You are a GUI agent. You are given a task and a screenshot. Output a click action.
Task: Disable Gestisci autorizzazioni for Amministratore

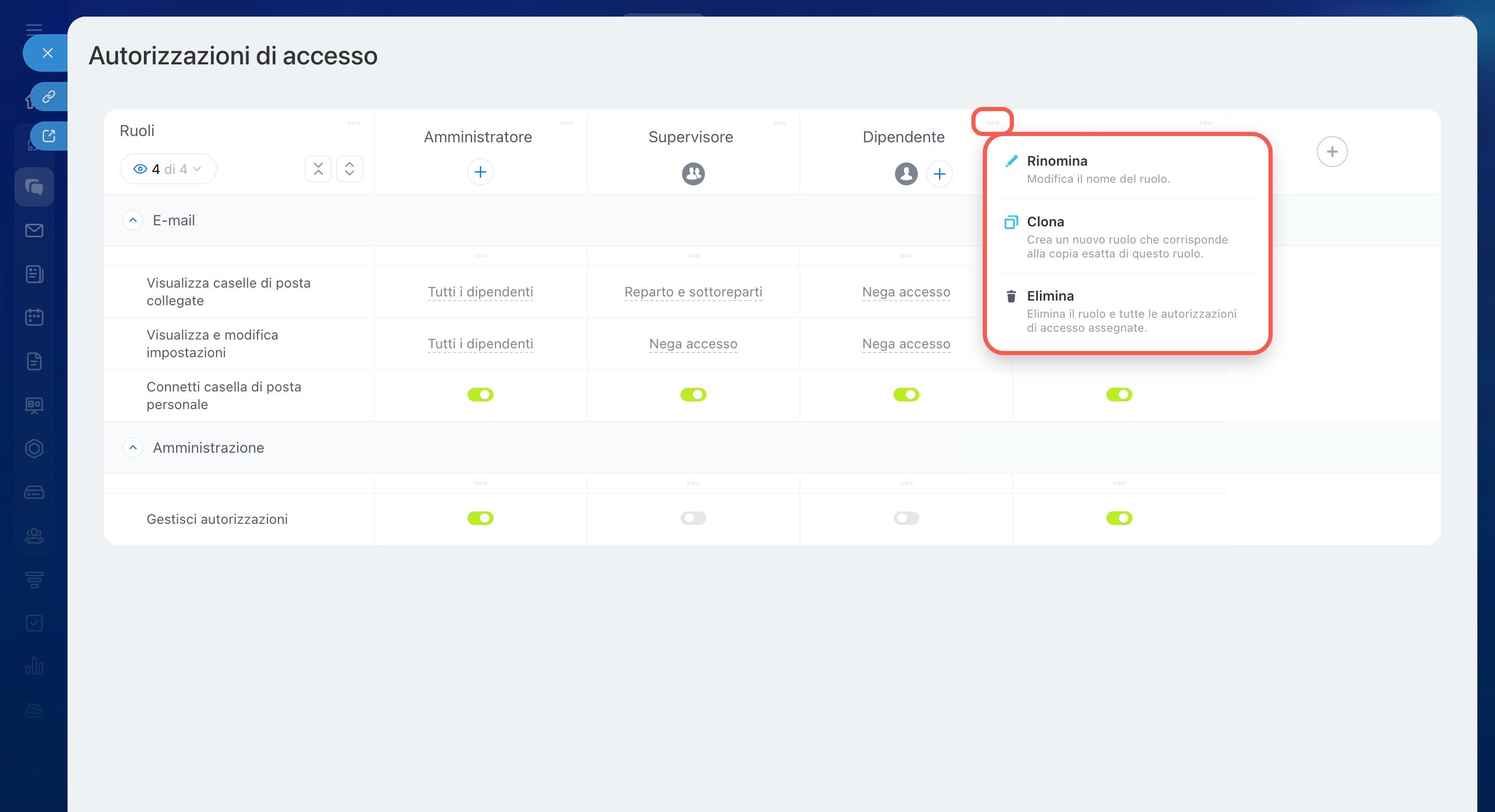click(480, 518)
